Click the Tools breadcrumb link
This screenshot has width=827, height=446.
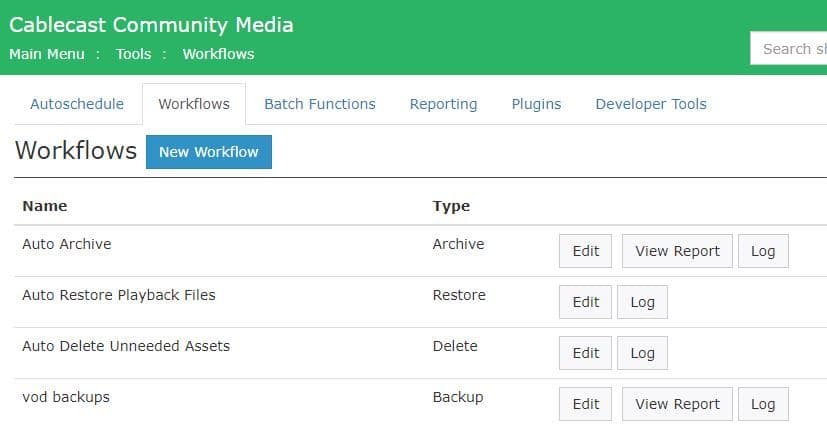133,54
